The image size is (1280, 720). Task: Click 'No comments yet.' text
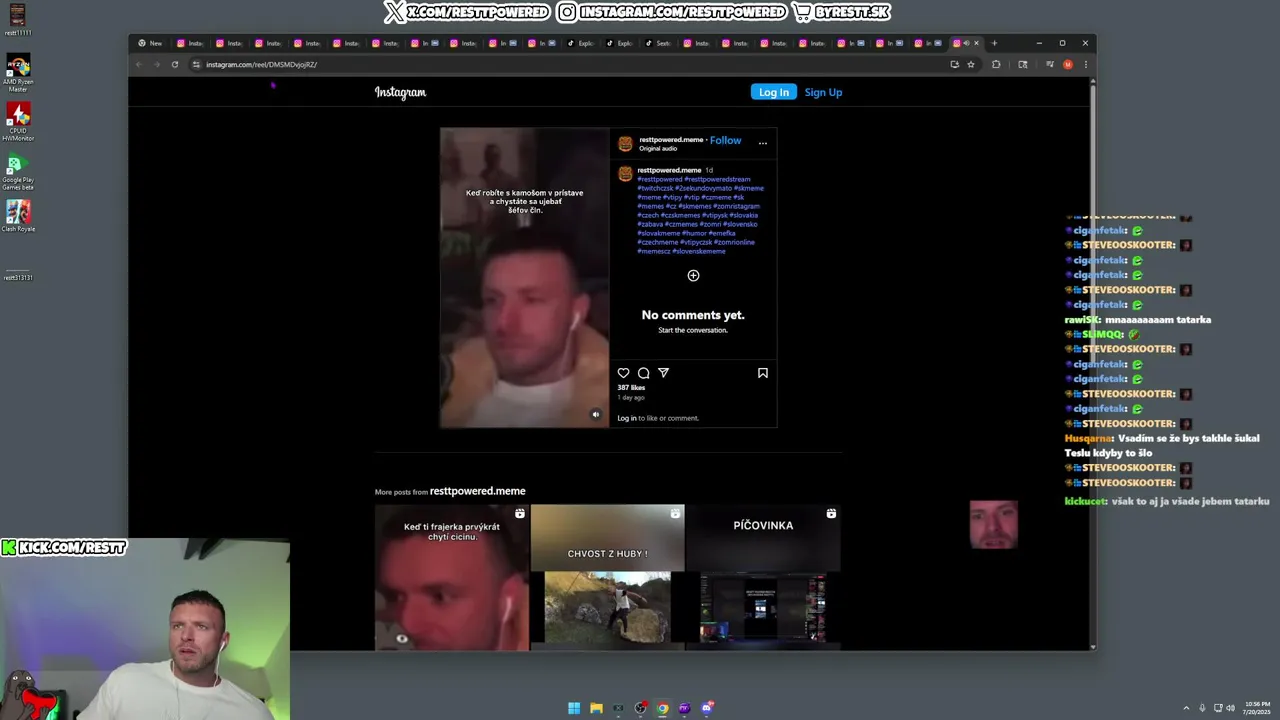(x=693, y=315)
